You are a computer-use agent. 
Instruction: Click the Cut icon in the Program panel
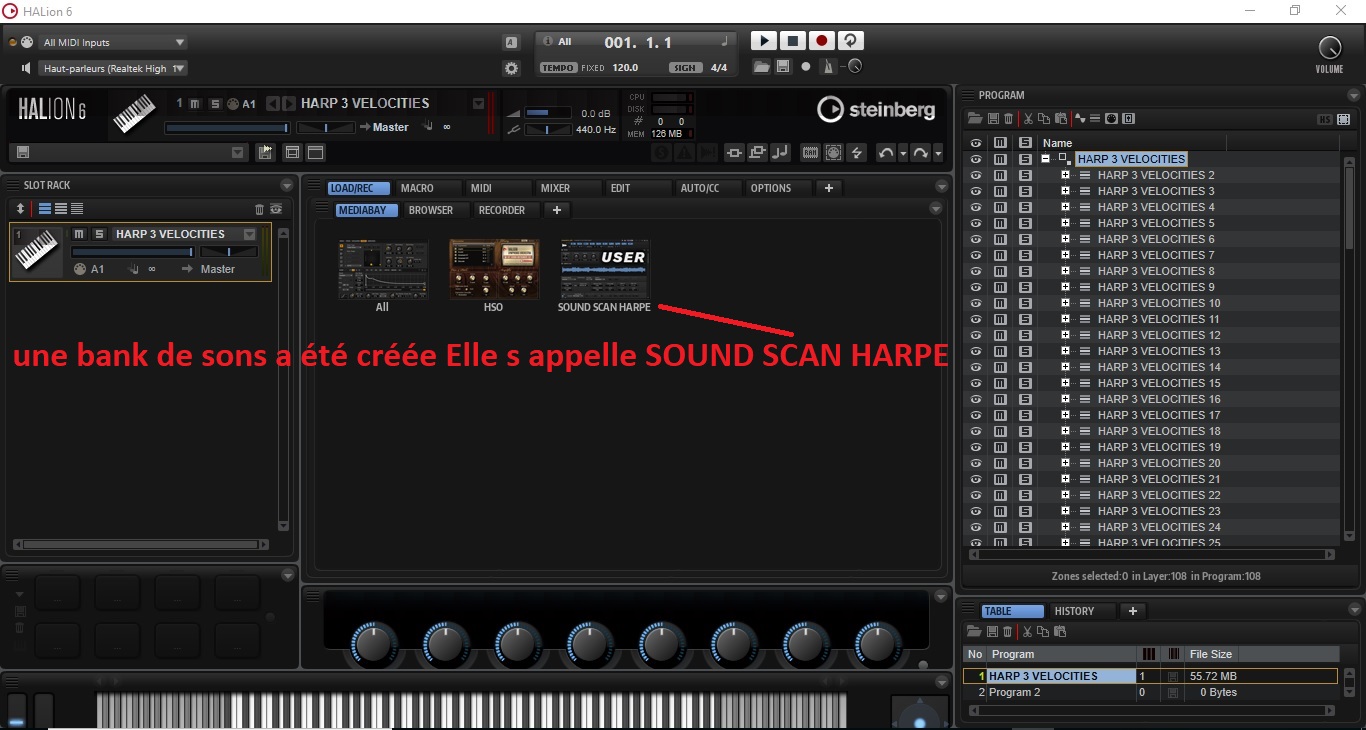coord(1028,118)
